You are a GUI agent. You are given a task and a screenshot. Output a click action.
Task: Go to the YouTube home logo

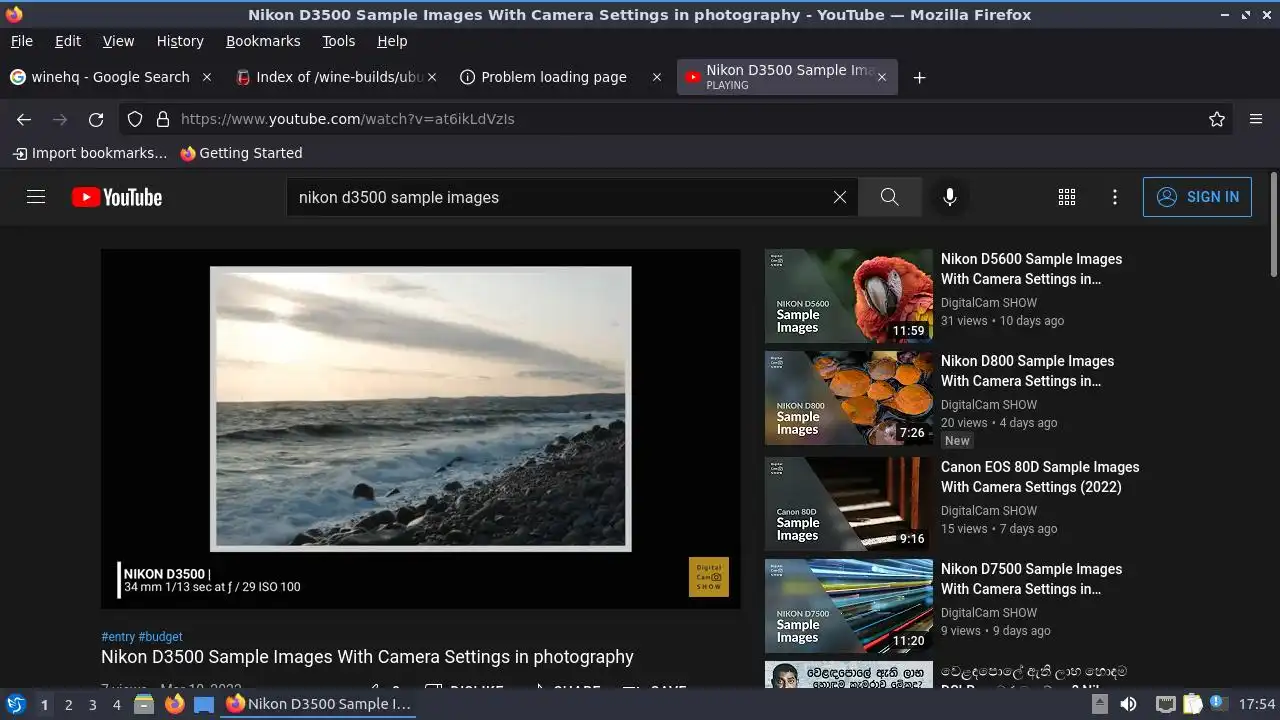pyautogui.click(x=117, y=197)
